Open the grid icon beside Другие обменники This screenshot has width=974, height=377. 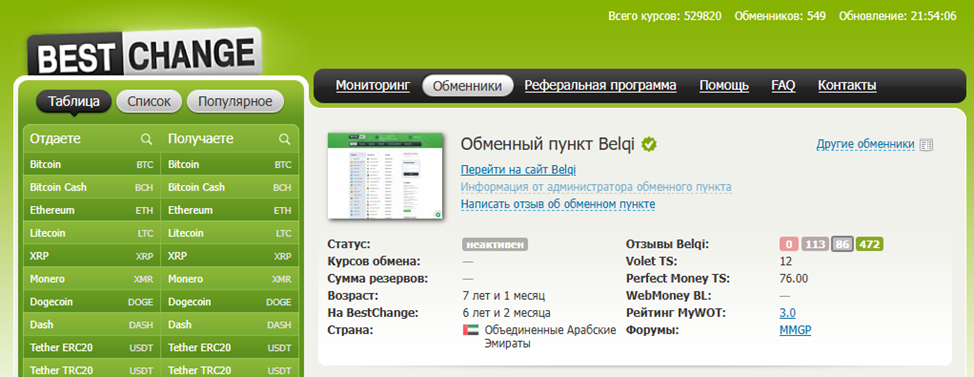coord(926,145)
